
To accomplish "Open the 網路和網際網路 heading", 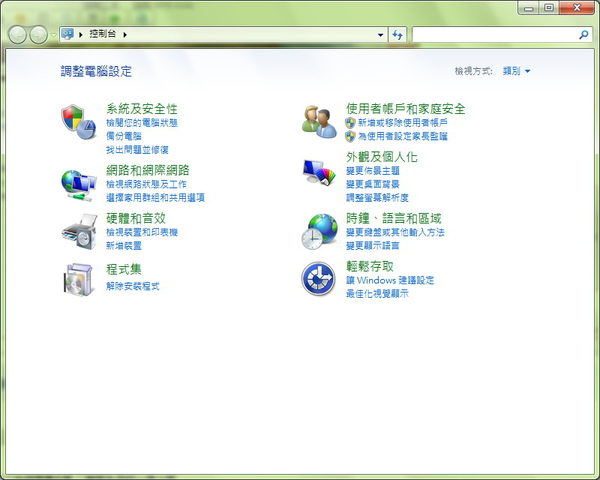I will [x=148, y=170].
